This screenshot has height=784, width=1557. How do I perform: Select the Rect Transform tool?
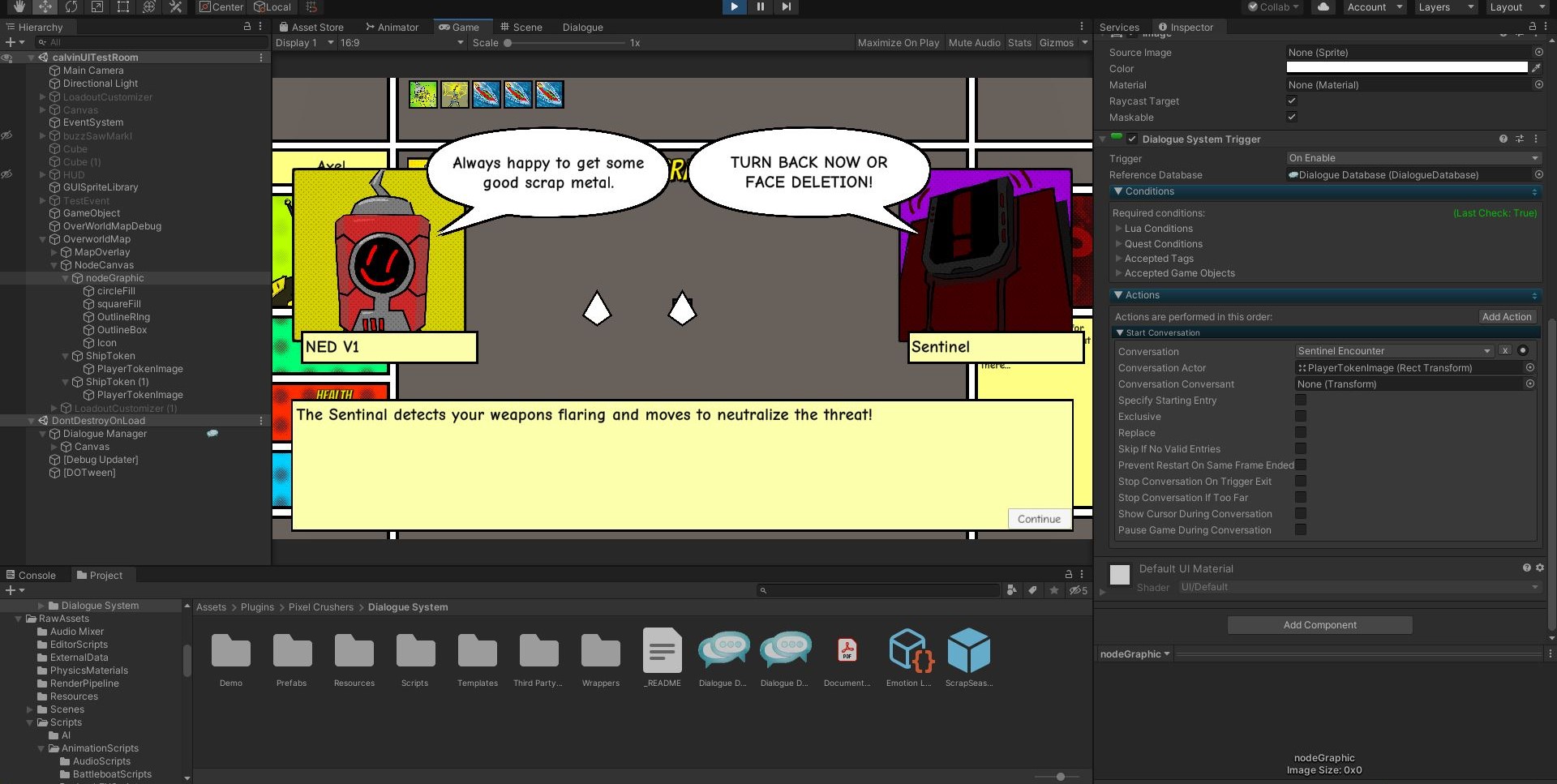(x=123, y=7)
